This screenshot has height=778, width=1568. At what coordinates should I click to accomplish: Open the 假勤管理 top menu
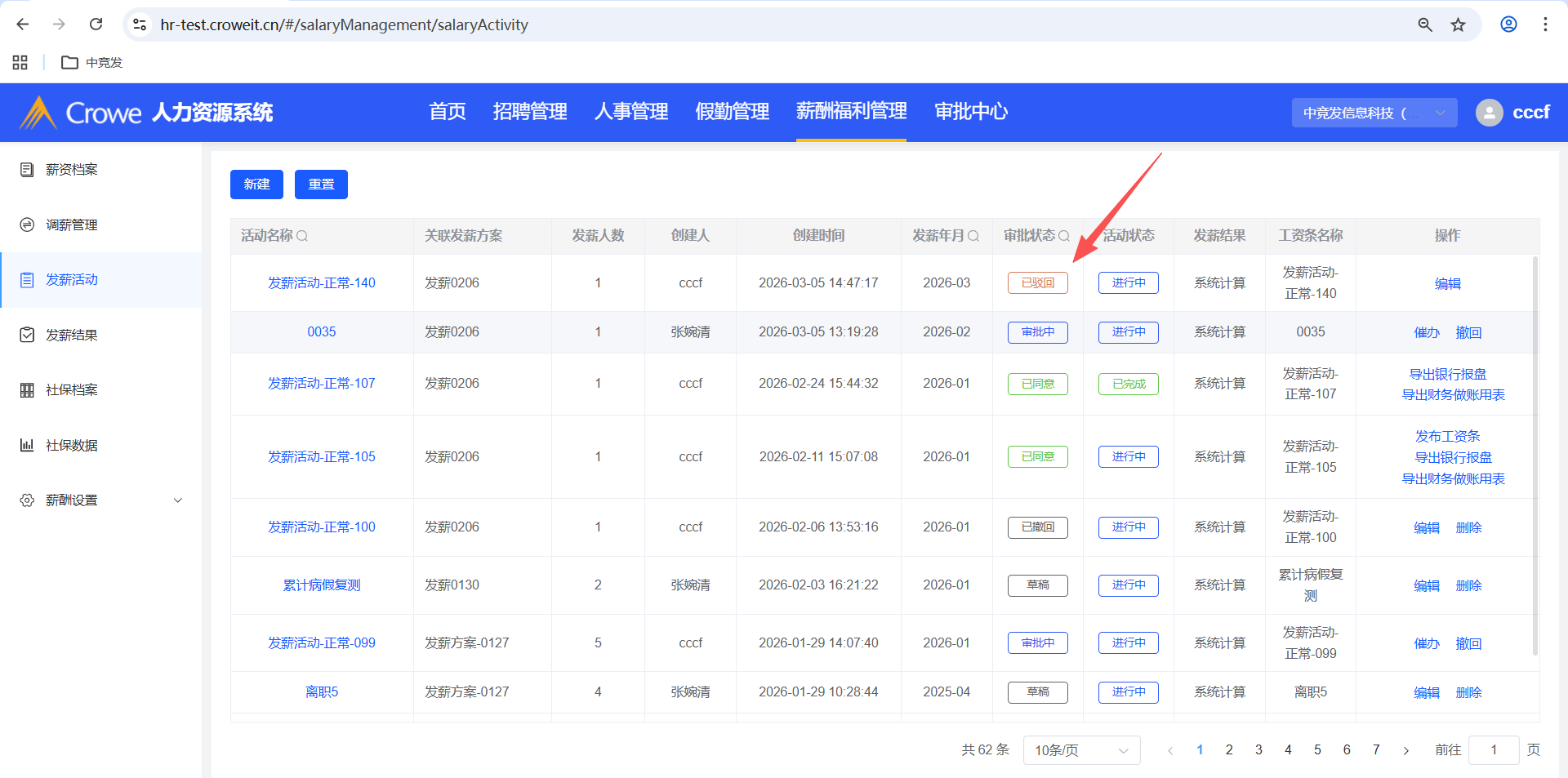pyautogui.click(x=732, y=112)
